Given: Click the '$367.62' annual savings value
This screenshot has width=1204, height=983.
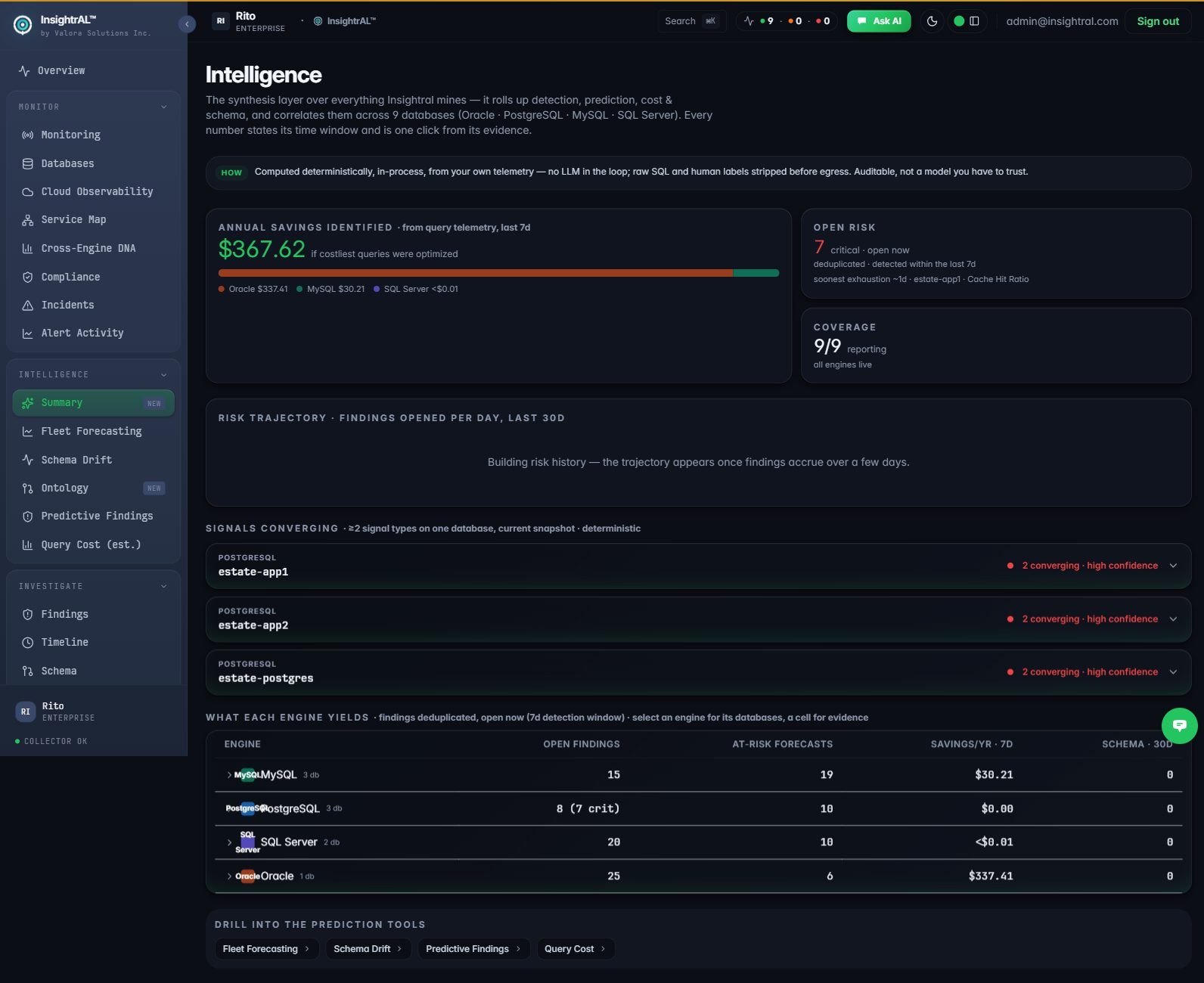Looking at the screenshot, I should 262,250.
